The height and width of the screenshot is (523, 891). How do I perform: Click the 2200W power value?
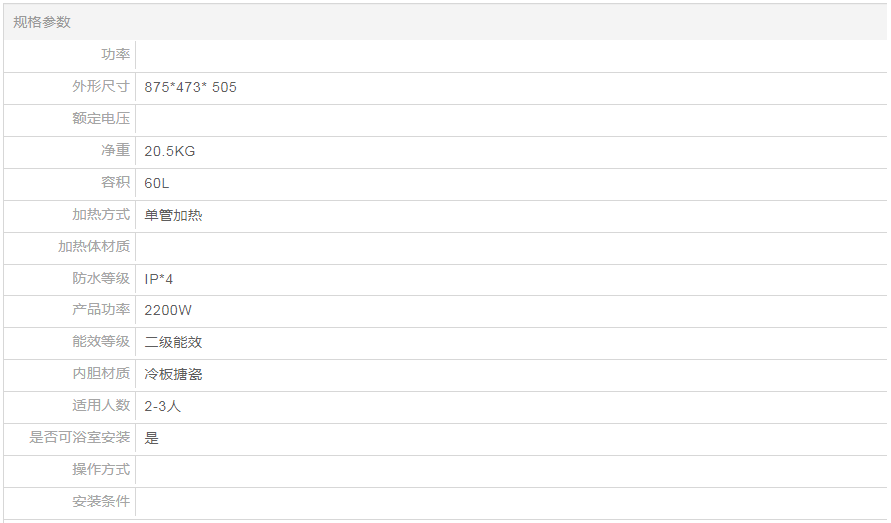[x=168, y=310]
